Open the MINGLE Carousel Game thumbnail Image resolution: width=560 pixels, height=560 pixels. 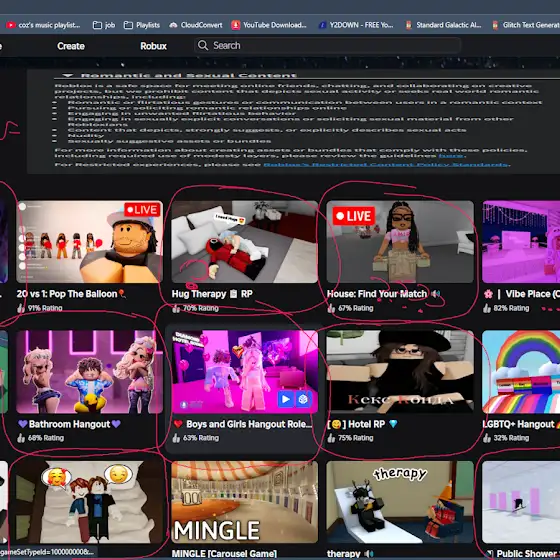tap(244, 502)
